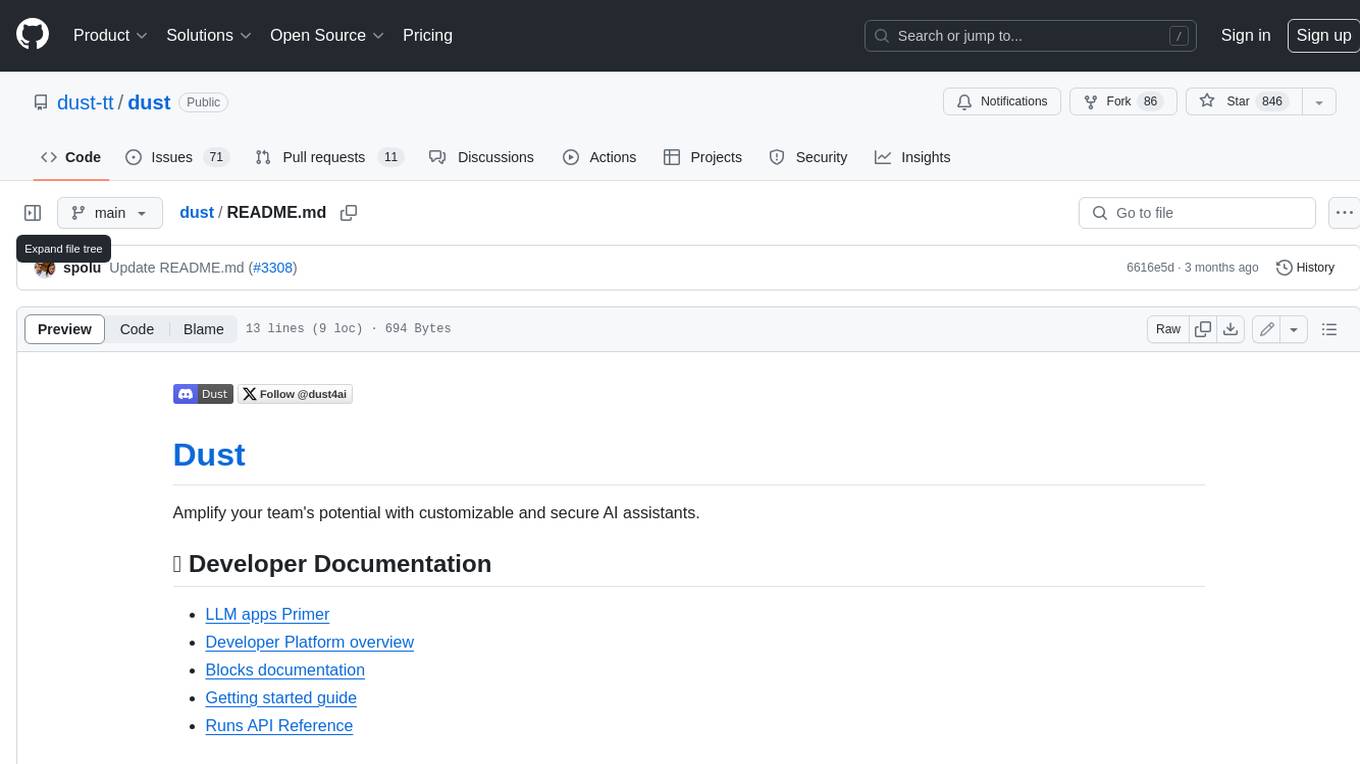
Task: Open the Raw file view
Action: coord(1168,329)
